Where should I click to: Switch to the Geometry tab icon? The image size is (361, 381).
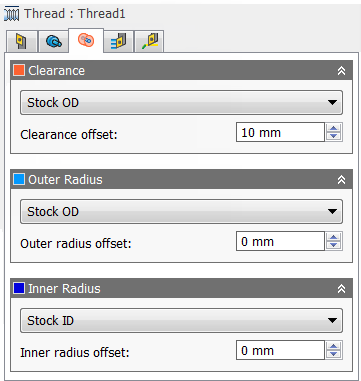[x=54, y=41]
